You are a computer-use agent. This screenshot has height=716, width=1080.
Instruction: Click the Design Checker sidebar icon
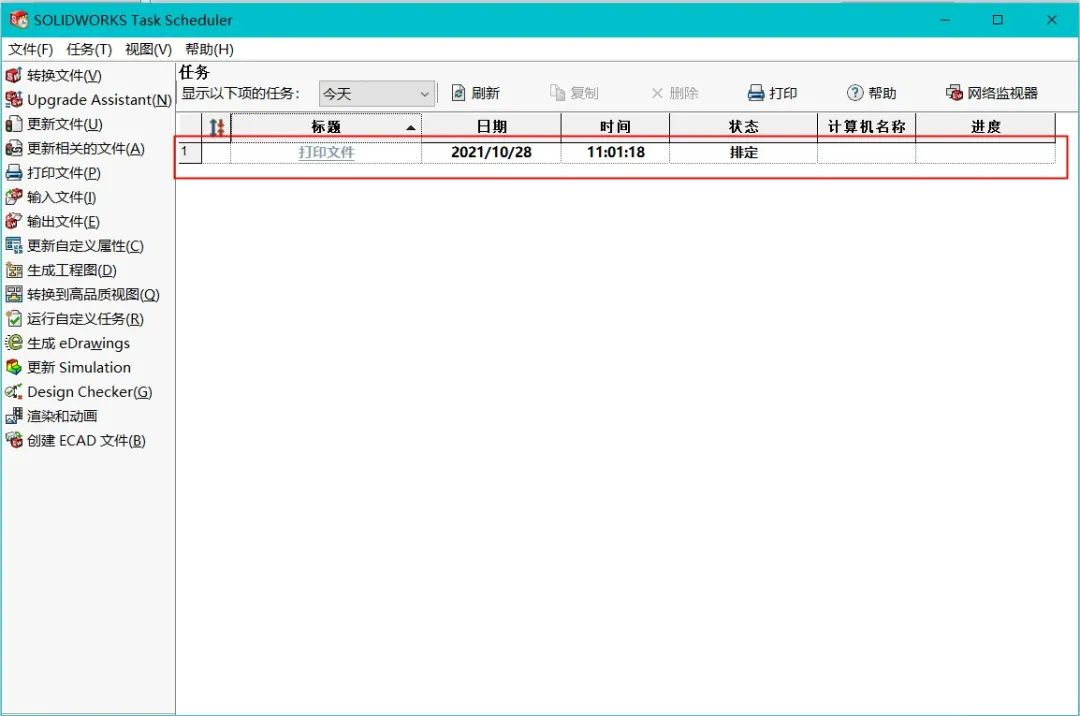coord(14,392)
